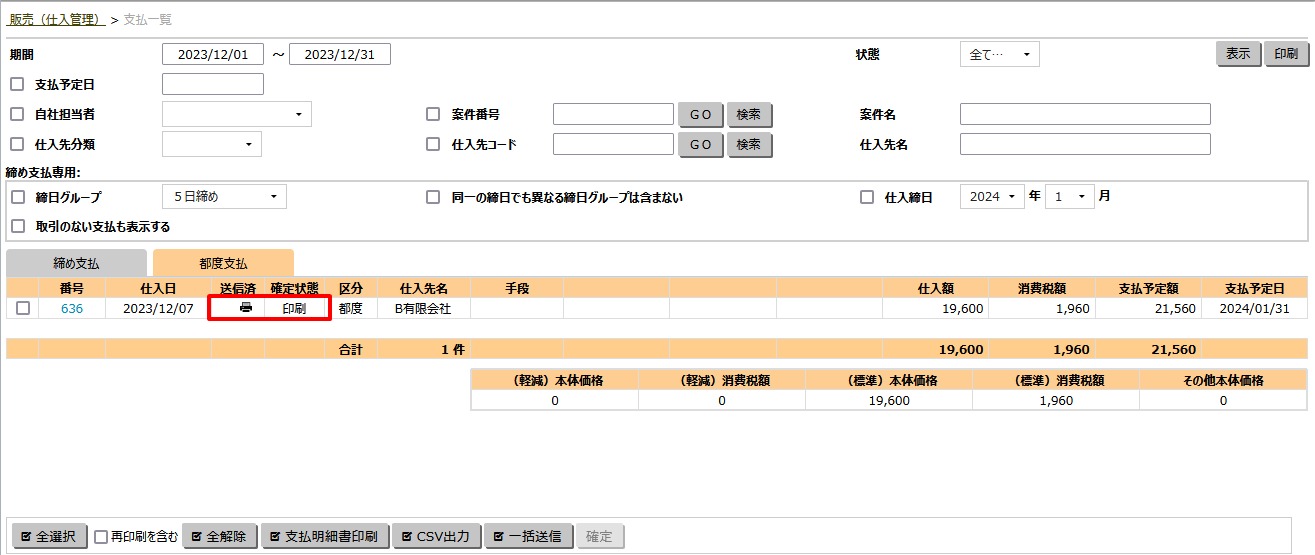Open the 仕入締日 year dropdown showing 2024
The width and height of the screenshot is (1315, 555).
point(991,197)
